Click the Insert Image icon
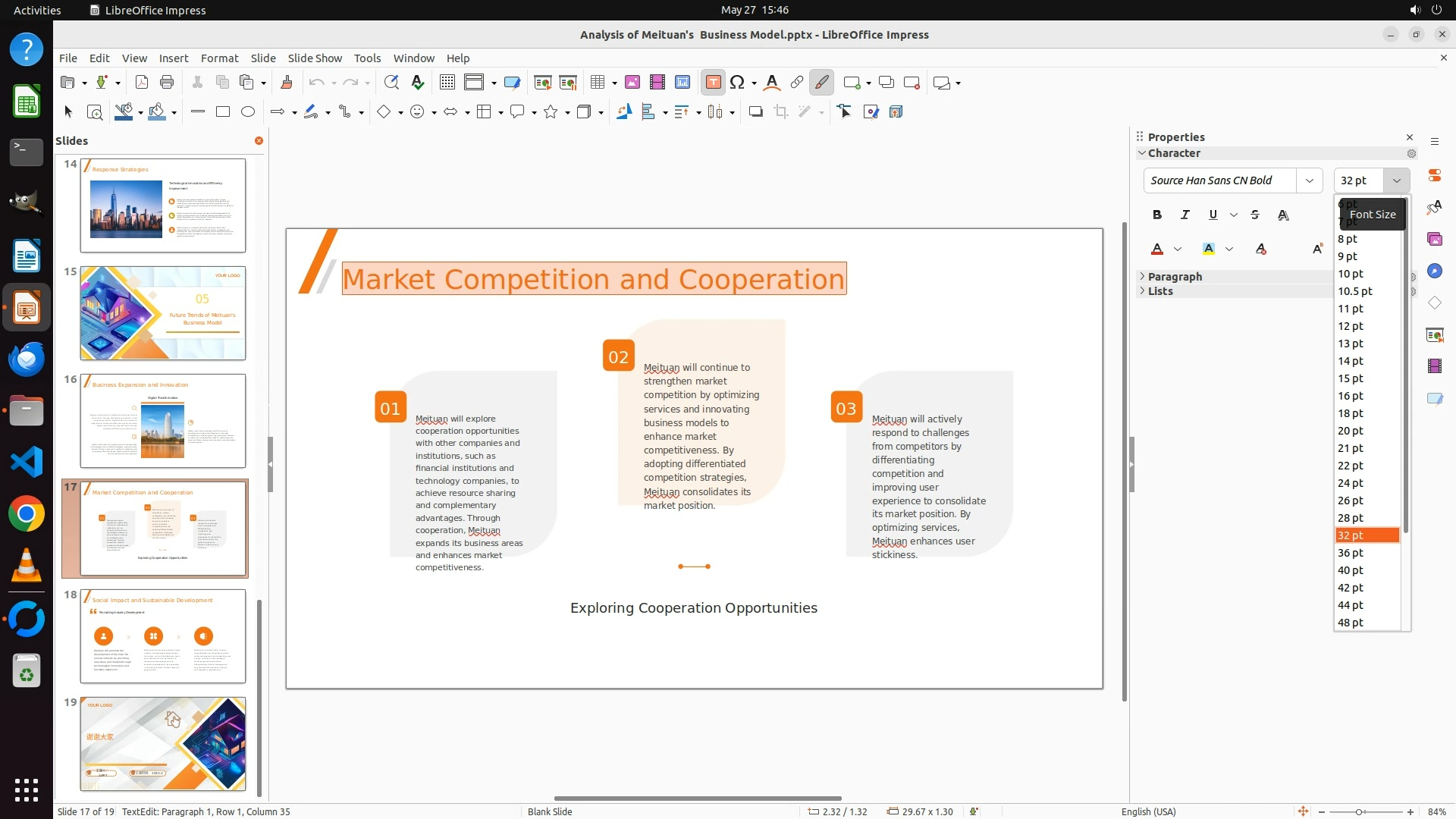 click(x=632, y=83)
